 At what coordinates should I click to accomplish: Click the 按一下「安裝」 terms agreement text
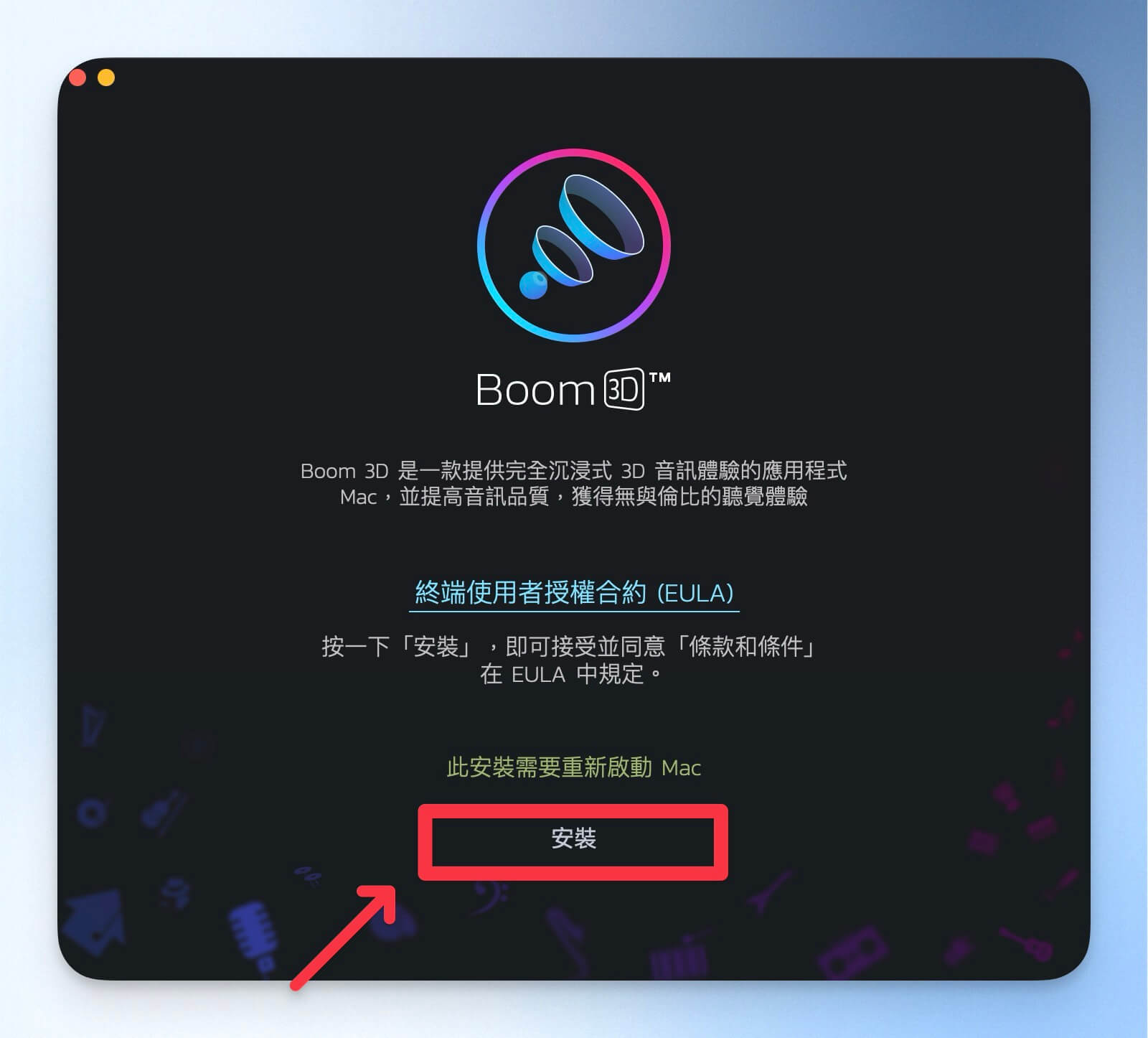click(x=571, y=660)
